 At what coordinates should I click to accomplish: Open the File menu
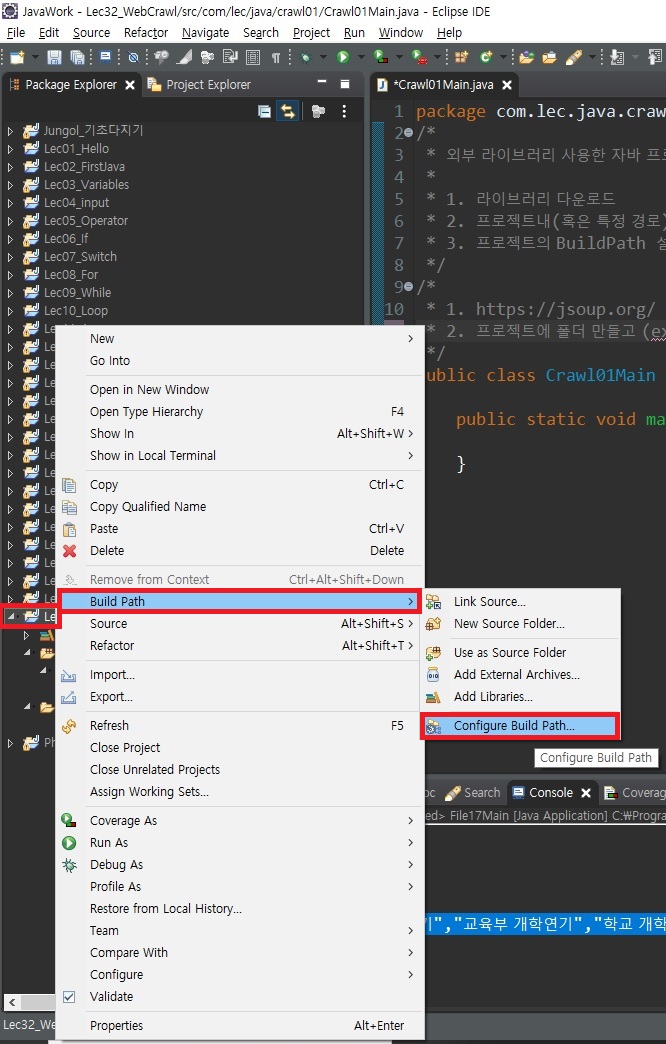pos(15,33)
